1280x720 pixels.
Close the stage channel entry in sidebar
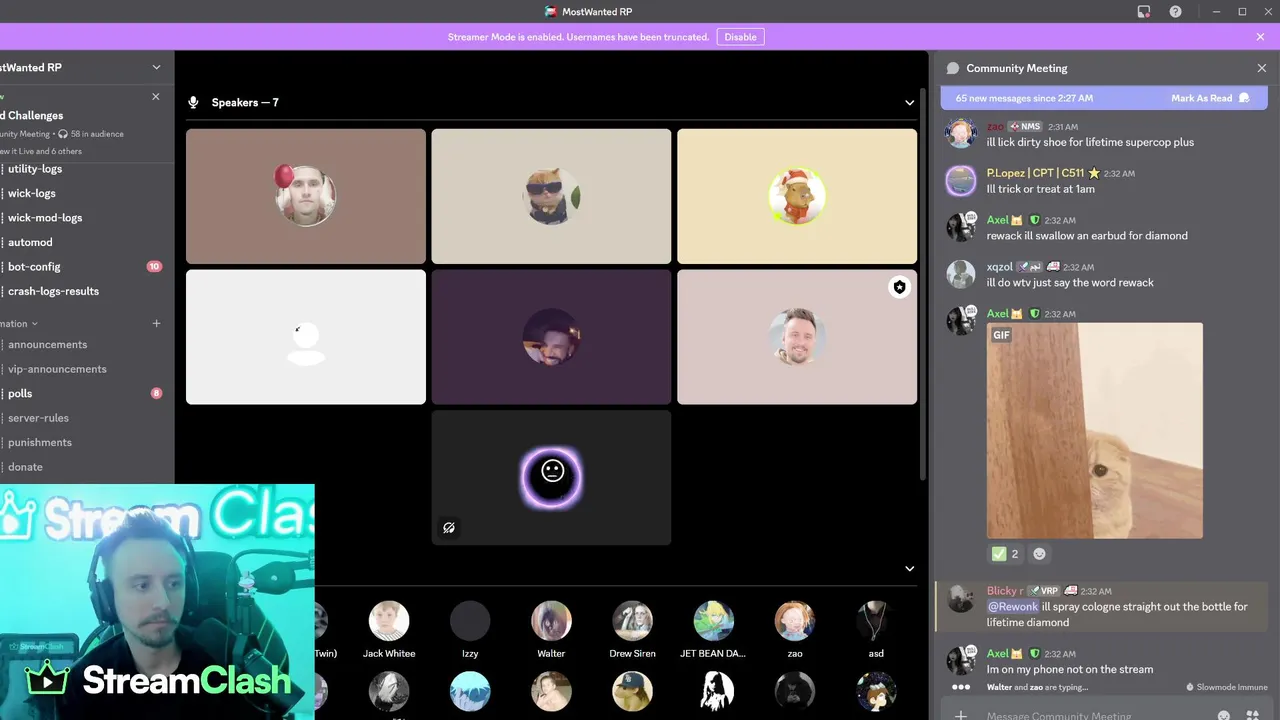(x=155, y=97)
